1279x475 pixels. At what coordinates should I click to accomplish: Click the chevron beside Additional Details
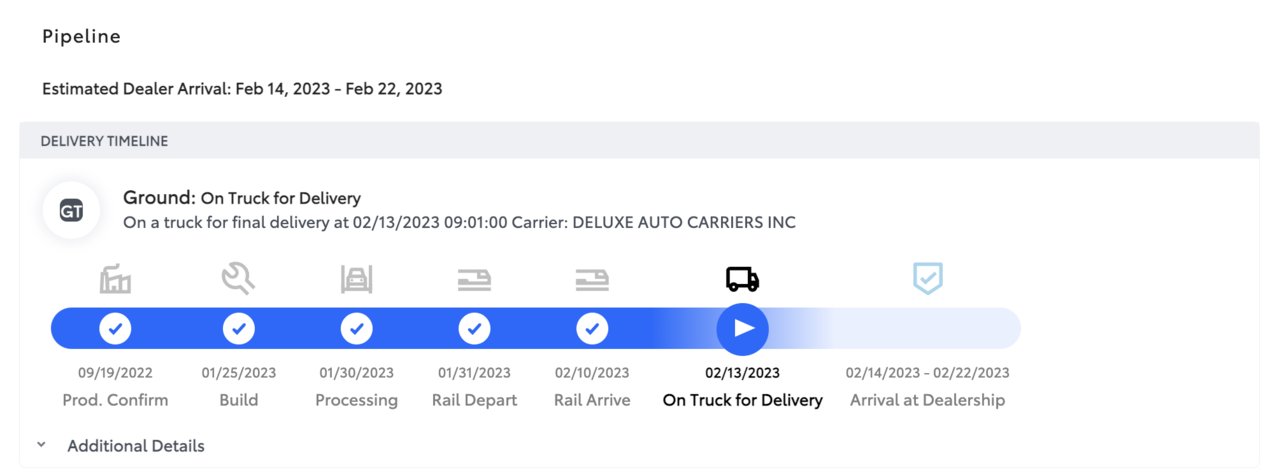41,445
